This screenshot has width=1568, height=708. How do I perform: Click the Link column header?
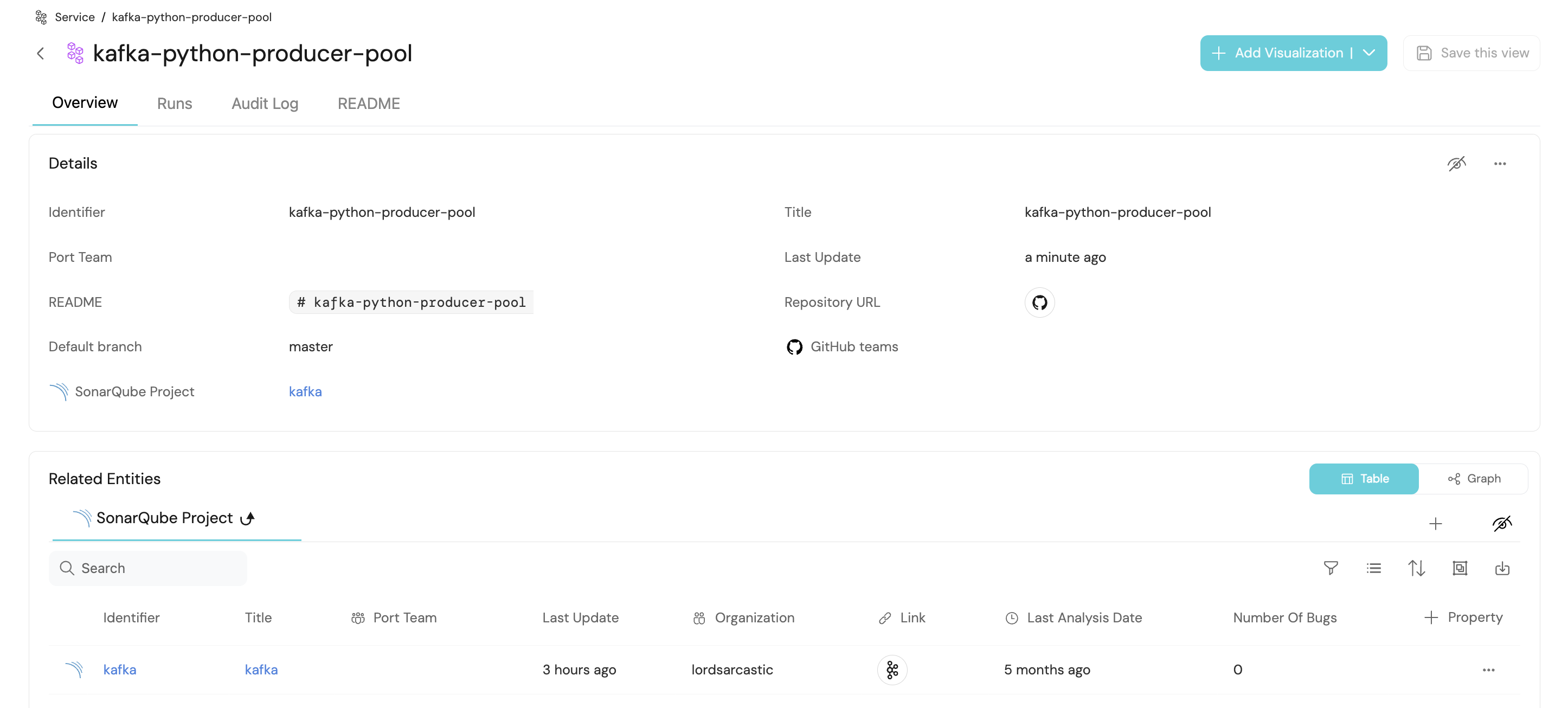click(902, 618)
